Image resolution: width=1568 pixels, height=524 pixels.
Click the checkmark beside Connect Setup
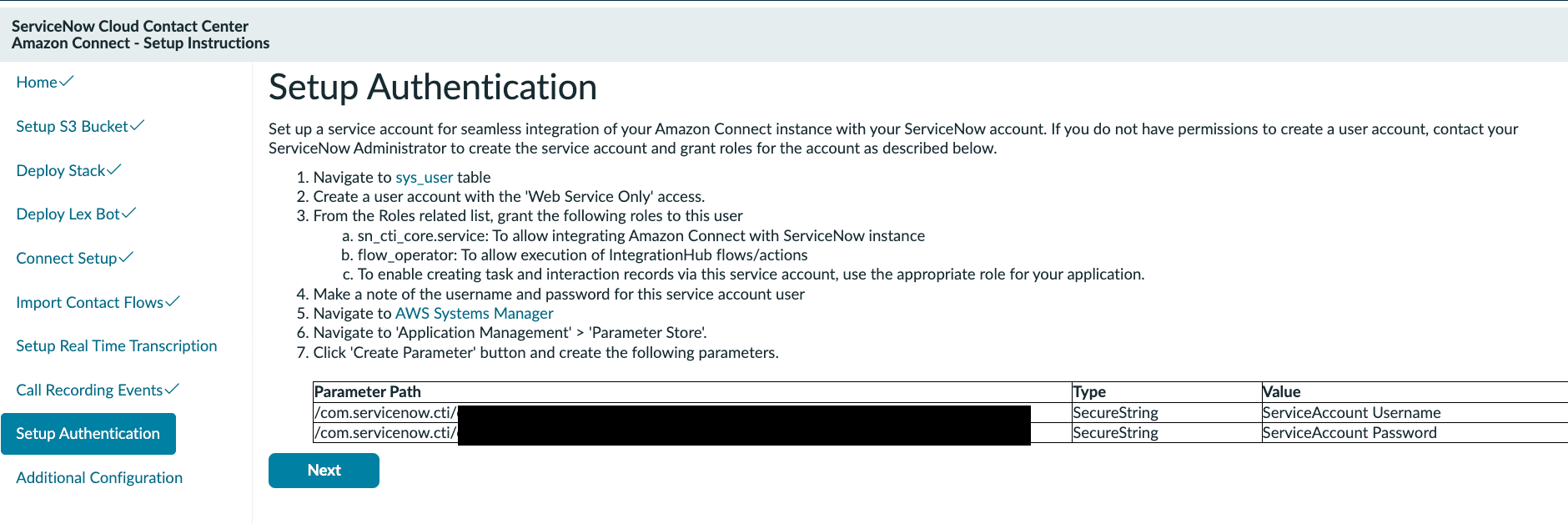coord(126,257)
